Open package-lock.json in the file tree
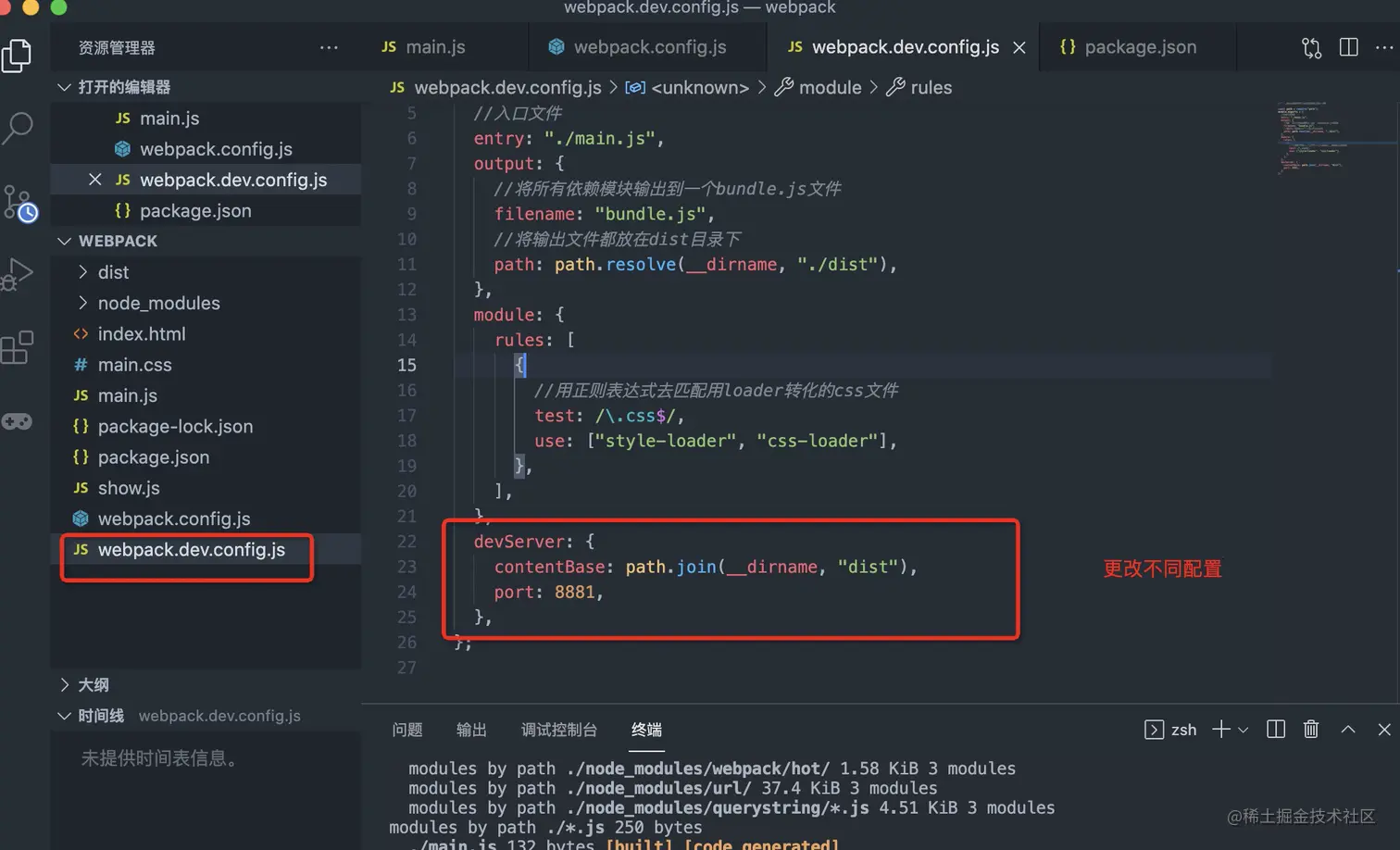The height and width of the screenshot is (850, 1400). tap(206, 427)
